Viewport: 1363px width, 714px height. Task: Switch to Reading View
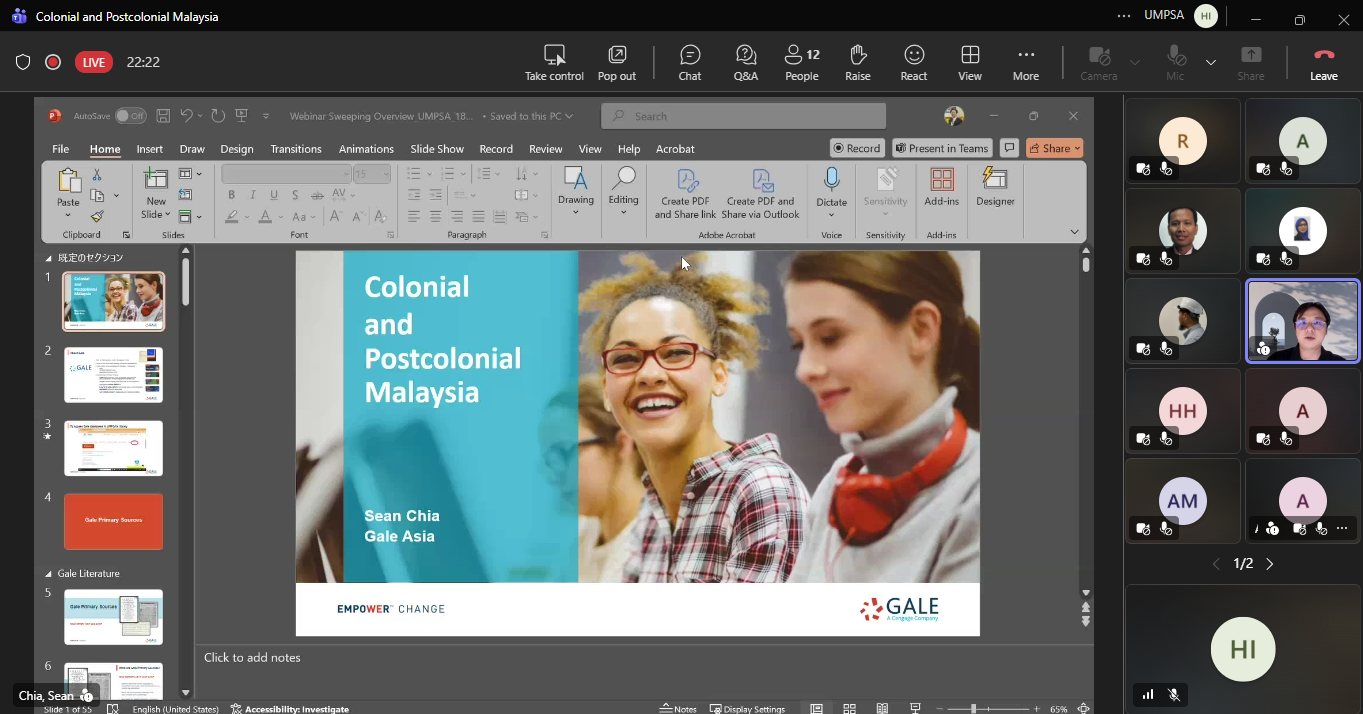[882, 708]
